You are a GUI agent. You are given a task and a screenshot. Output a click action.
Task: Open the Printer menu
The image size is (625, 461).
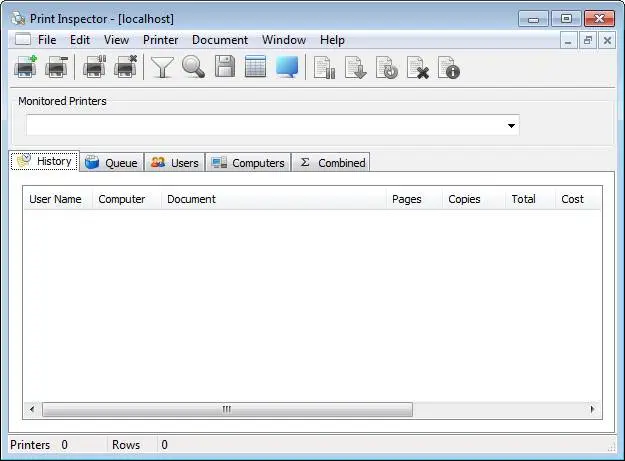click(x=161, y=40)
